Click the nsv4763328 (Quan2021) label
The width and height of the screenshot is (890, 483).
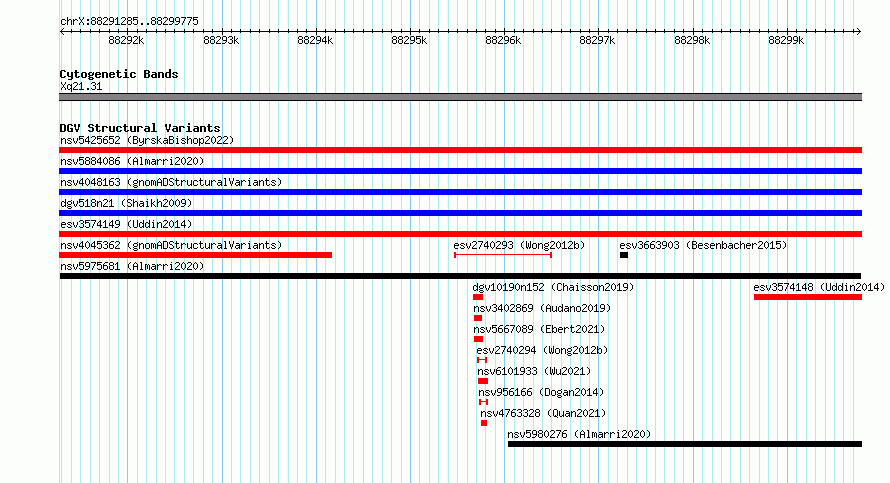(543, 413)
